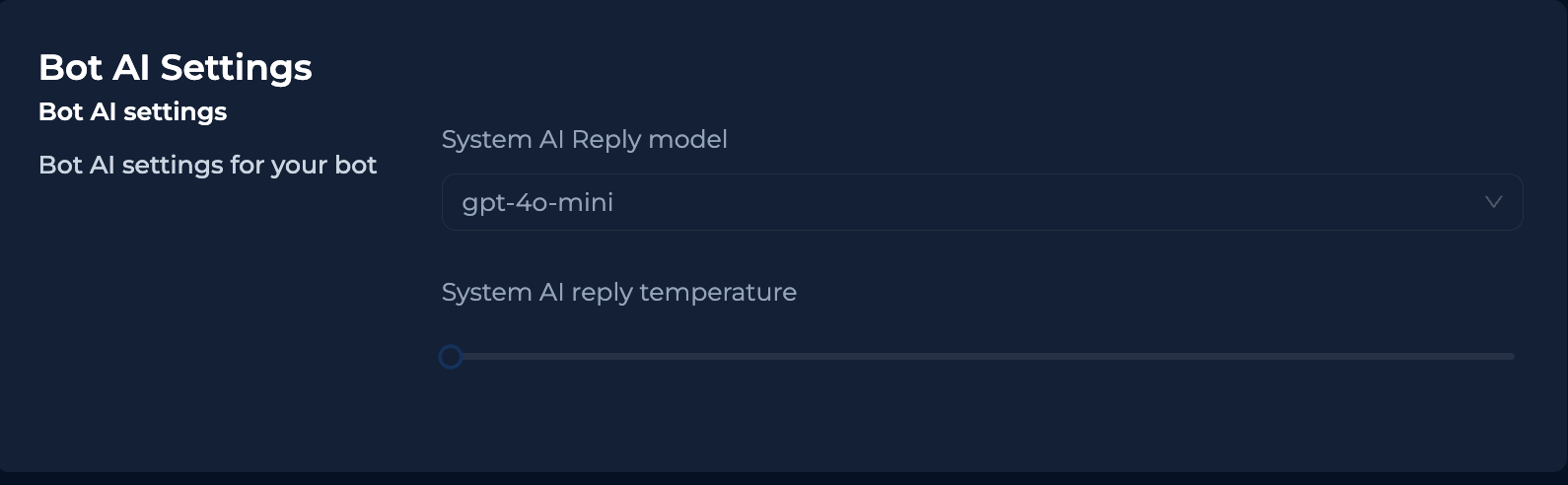Open the System AI Reply model dropdown
The width and height of the screenshot is (1568, 485).
tap(981, 202)
